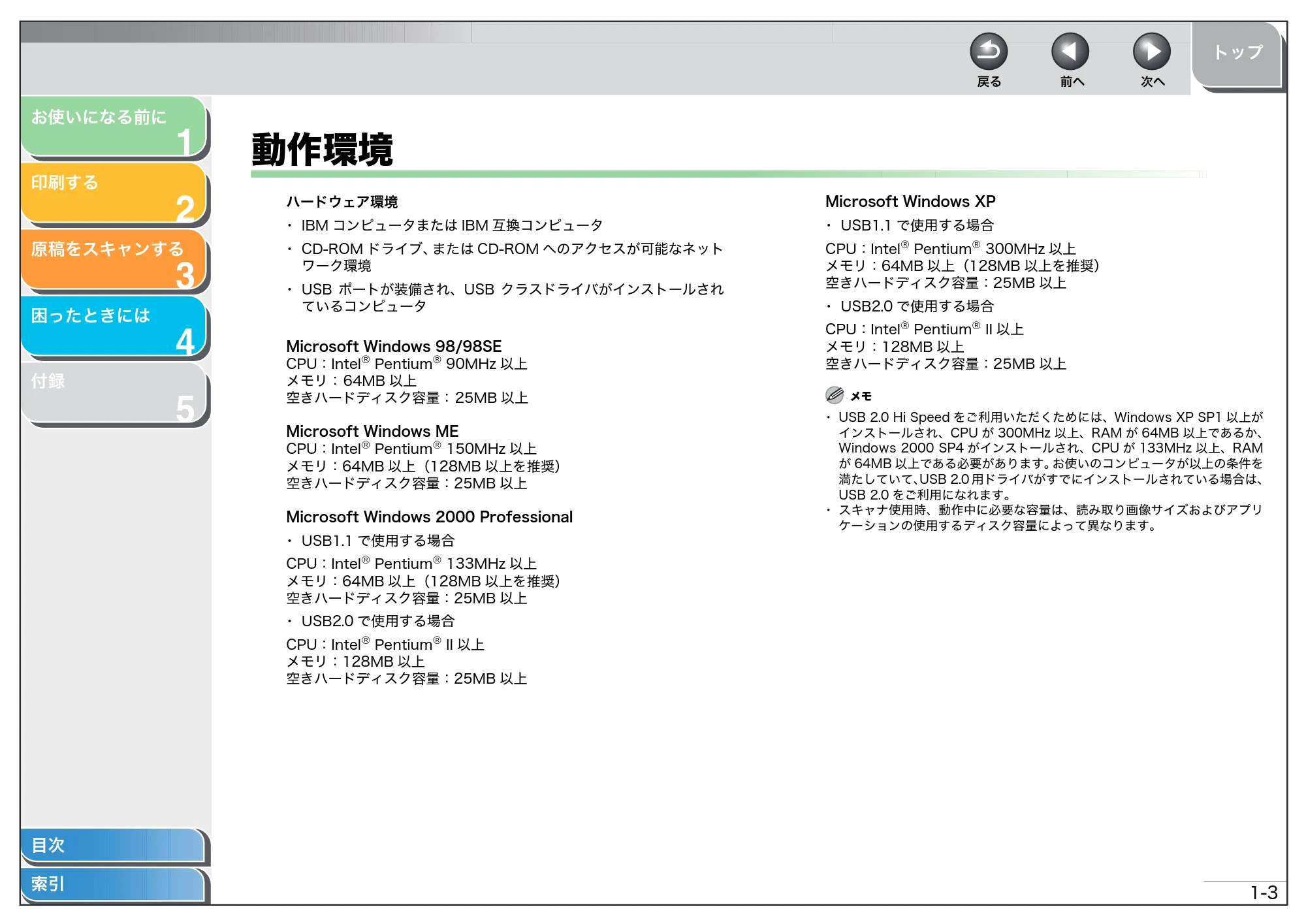This screenshot has width=1306, height=924.
Task: Open chapter 4 困ったときには
Action: coord(114,327)
